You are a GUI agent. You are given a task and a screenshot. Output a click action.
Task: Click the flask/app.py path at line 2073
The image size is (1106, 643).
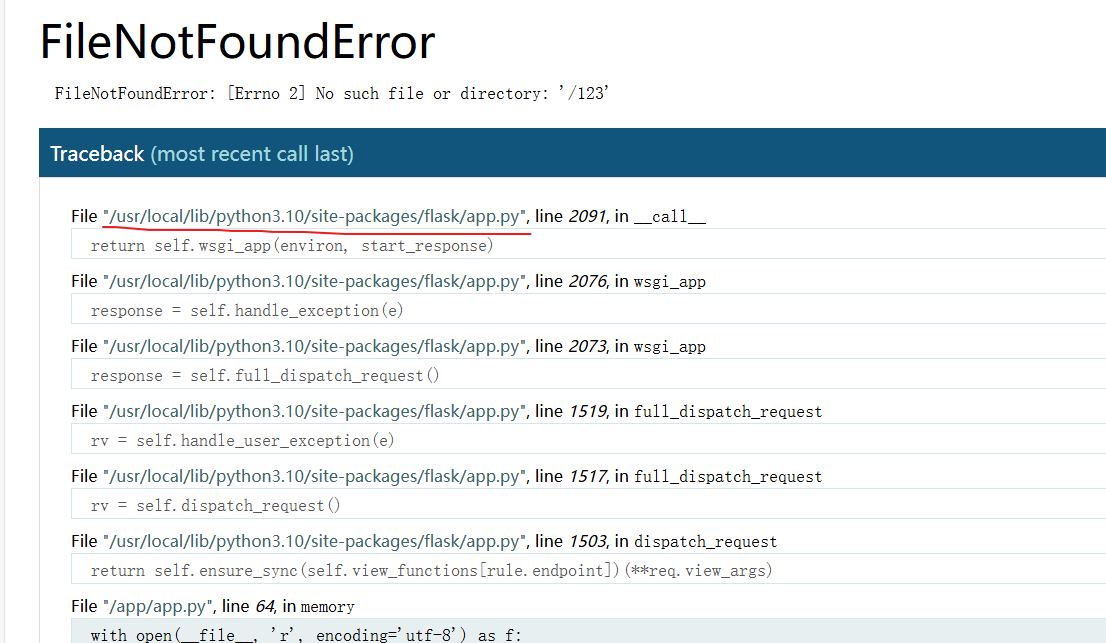(315, 347)
